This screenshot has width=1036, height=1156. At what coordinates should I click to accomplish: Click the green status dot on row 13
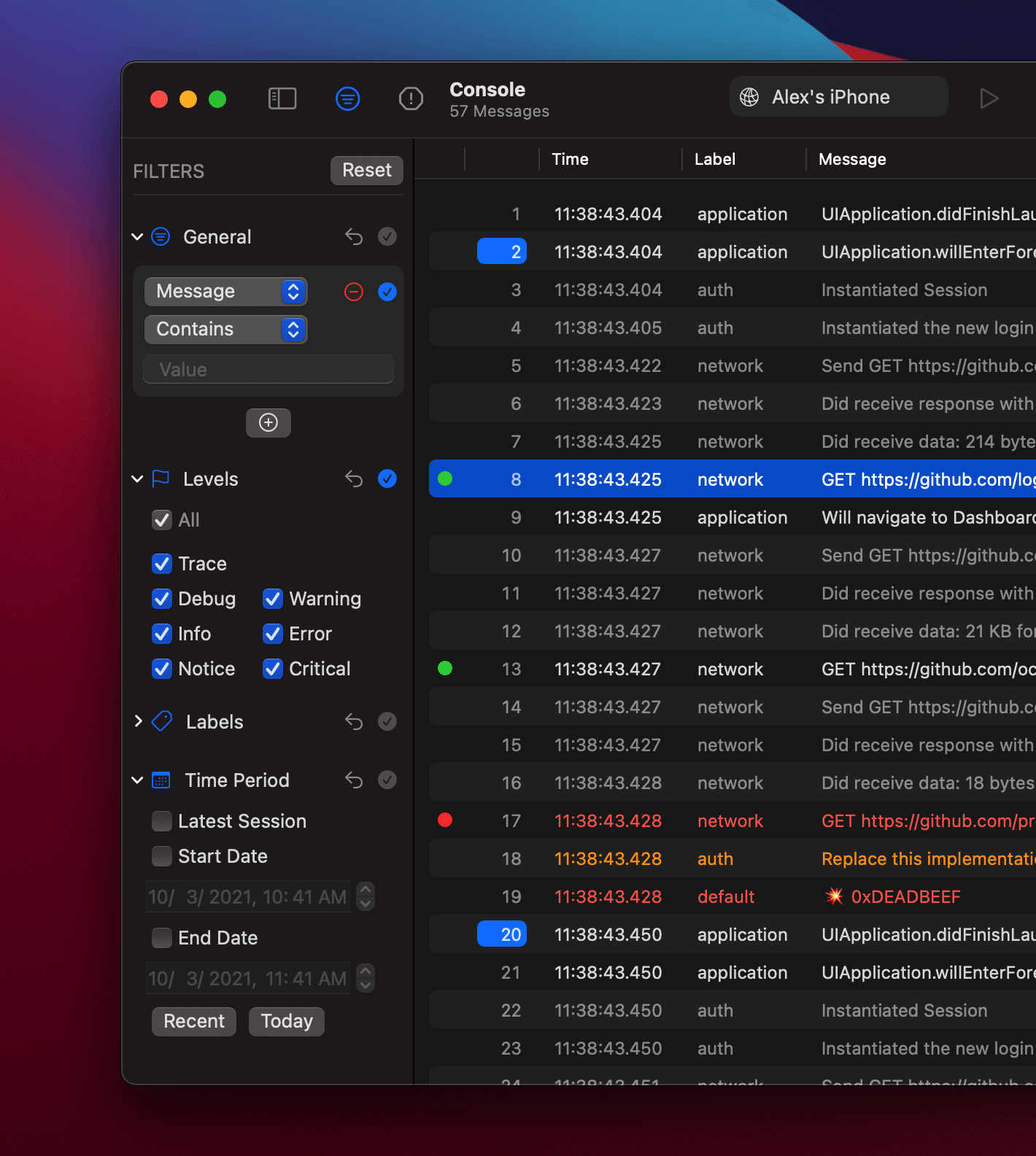coord(445,668)
